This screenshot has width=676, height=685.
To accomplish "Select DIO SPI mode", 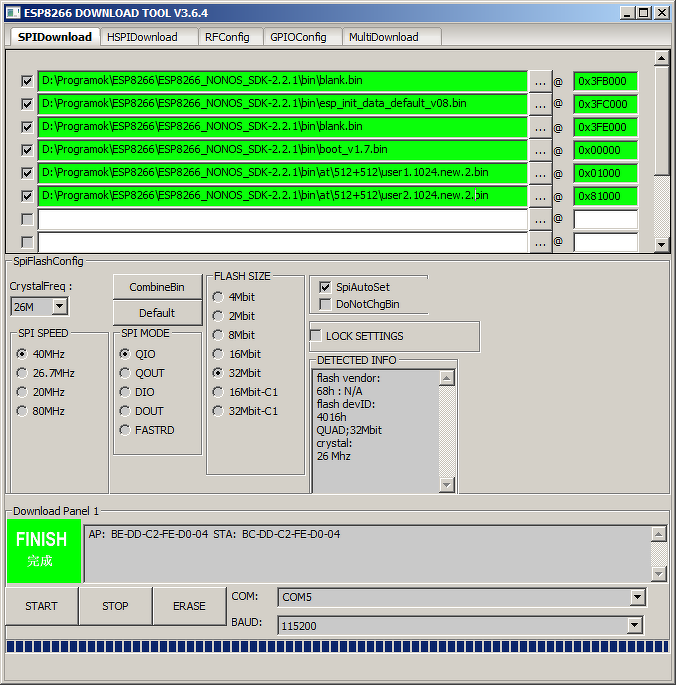I will tap(137, 392).
